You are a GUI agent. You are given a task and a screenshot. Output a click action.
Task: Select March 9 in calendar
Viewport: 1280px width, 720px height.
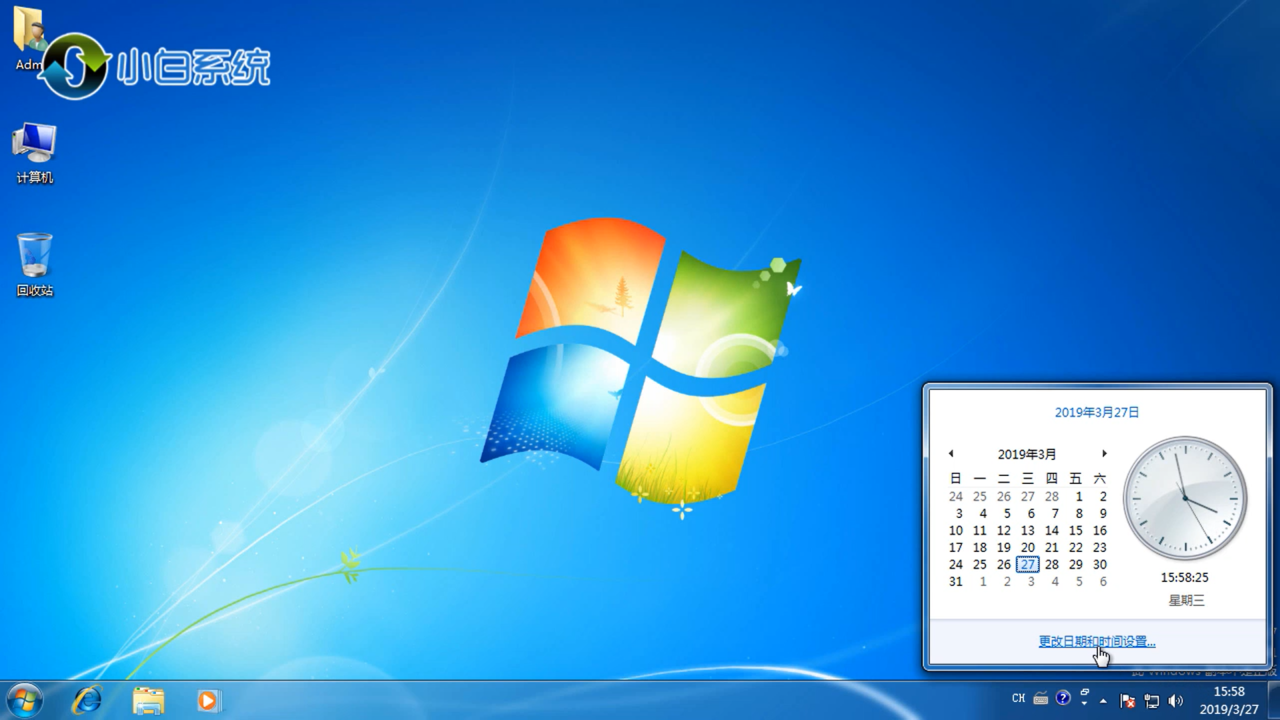pos(1102,513)
